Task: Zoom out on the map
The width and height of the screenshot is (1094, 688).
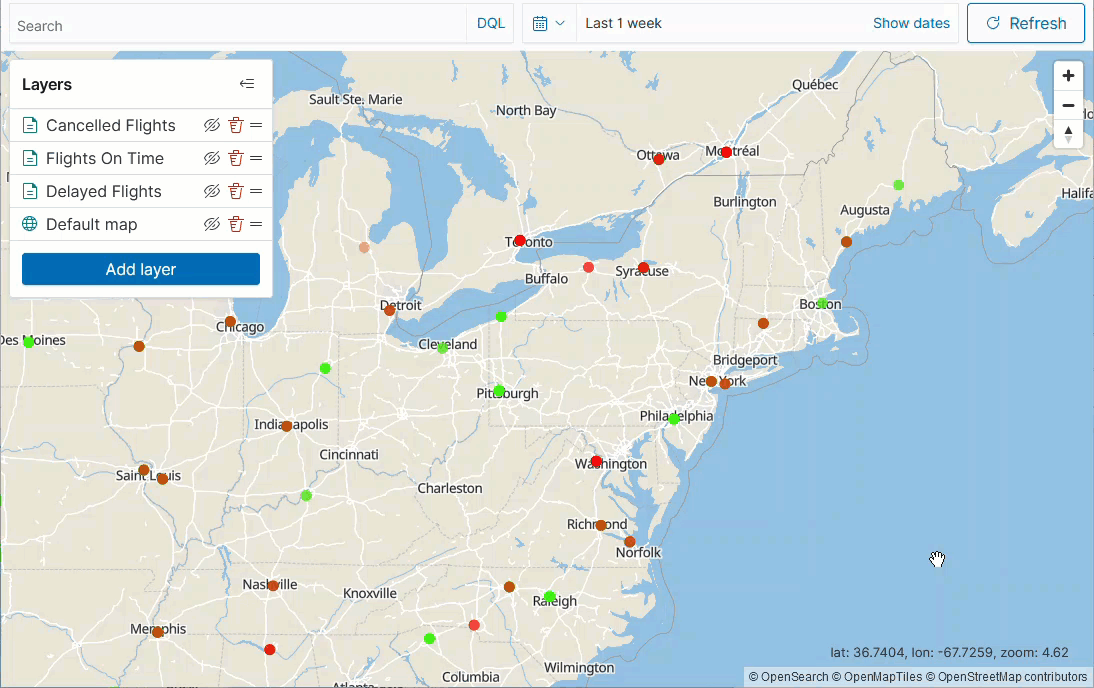Action: 1068,105
